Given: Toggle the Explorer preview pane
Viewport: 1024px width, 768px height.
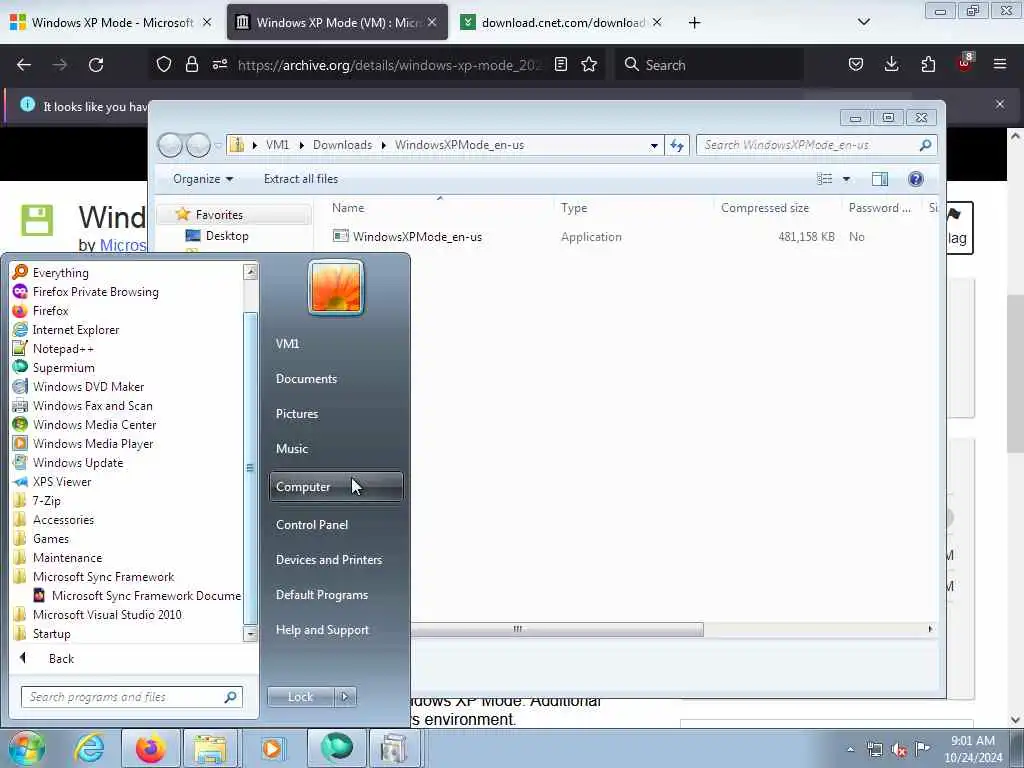Looking at the screenshot, I should [x=880, y=179].
